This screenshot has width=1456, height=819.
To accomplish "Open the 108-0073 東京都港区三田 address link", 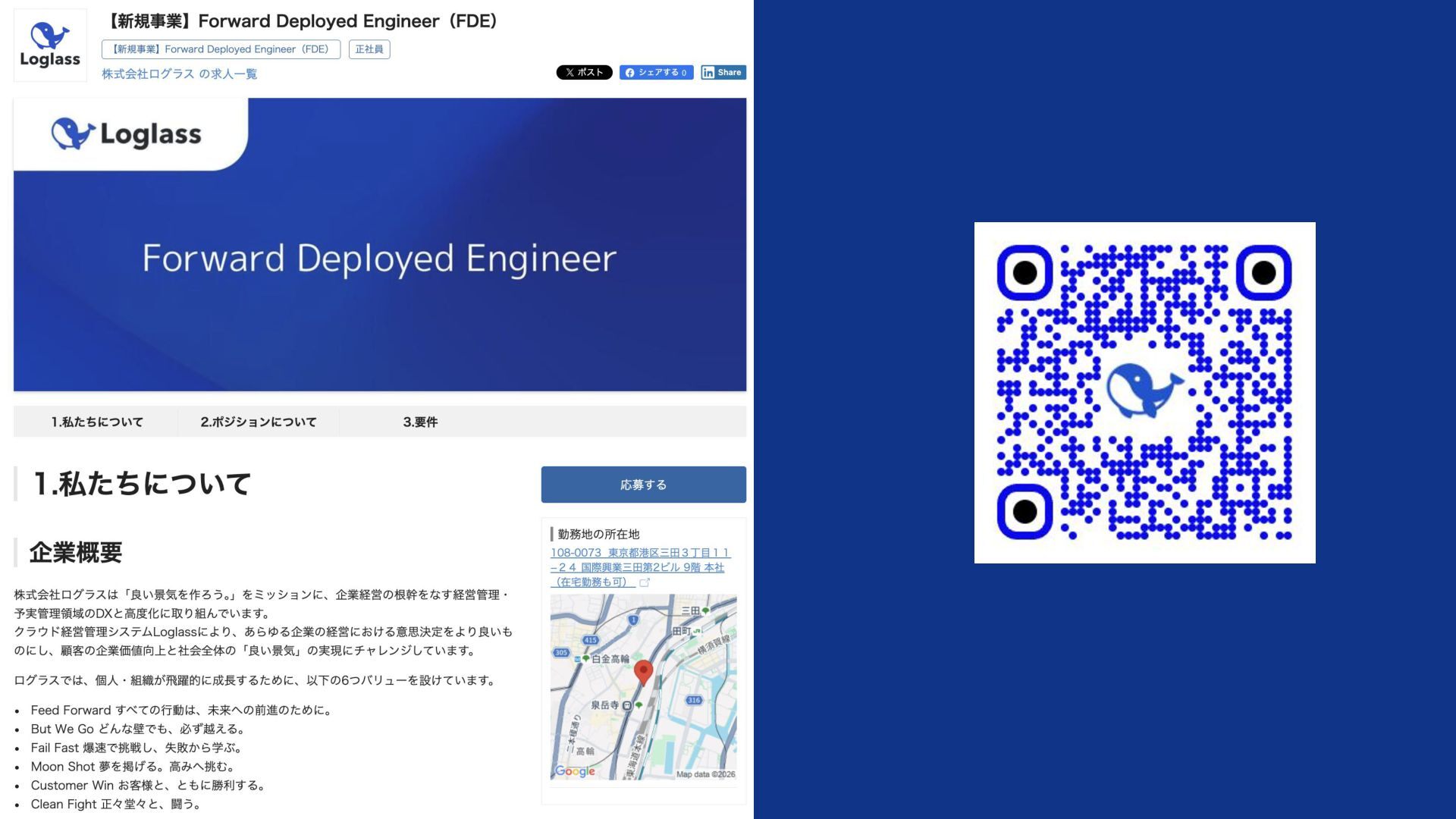I will (x=640, y=567).
